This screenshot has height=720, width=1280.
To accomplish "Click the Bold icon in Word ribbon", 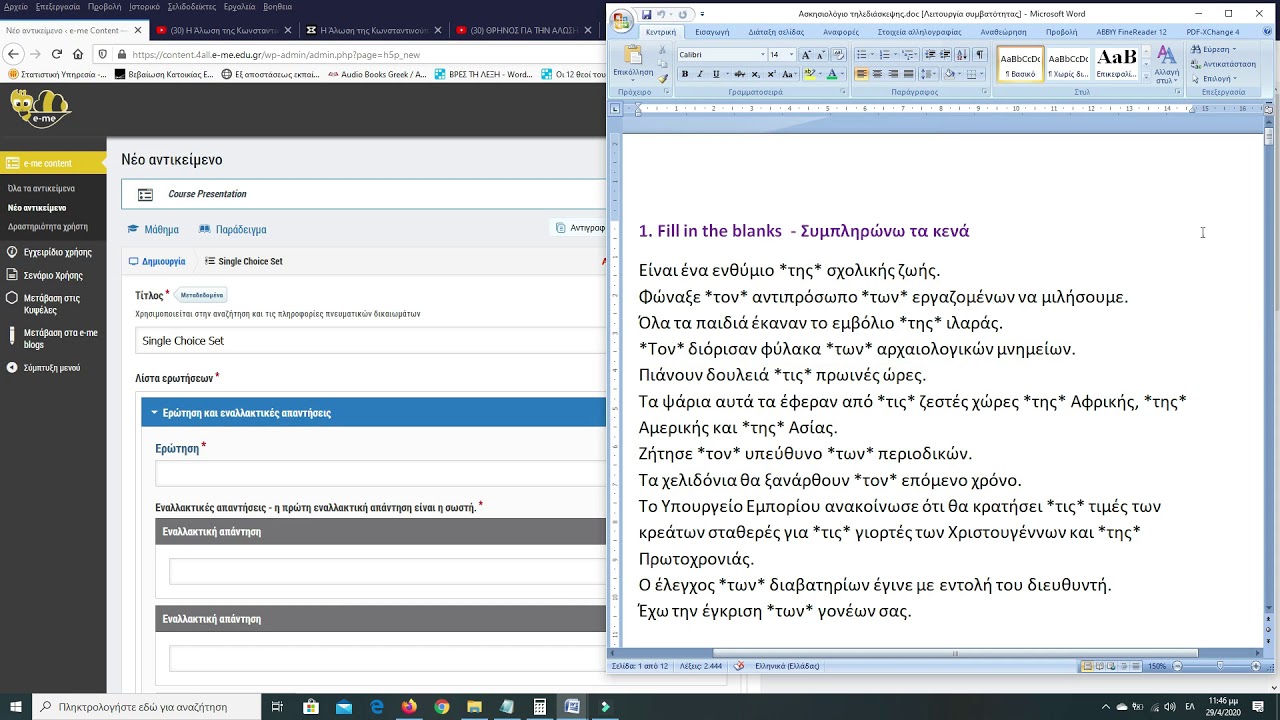I will [x=685, y=74].
